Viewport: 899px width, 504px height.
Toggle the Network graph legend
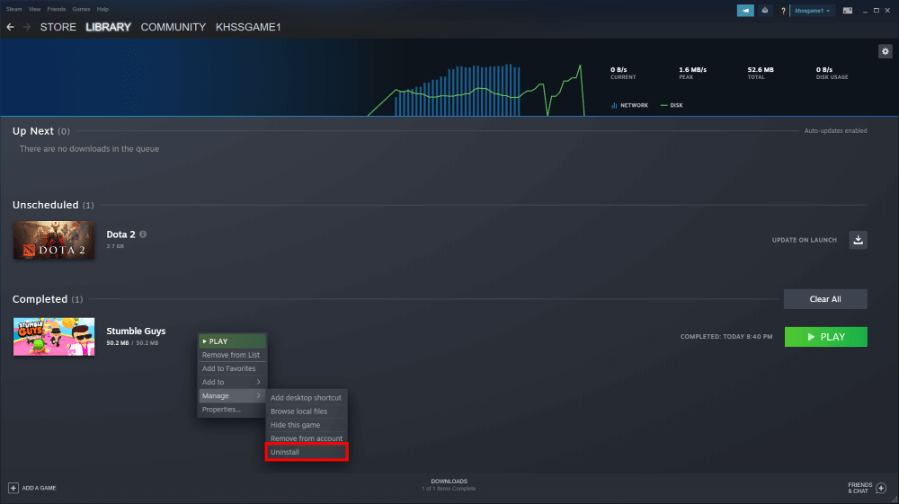[630, 106]
